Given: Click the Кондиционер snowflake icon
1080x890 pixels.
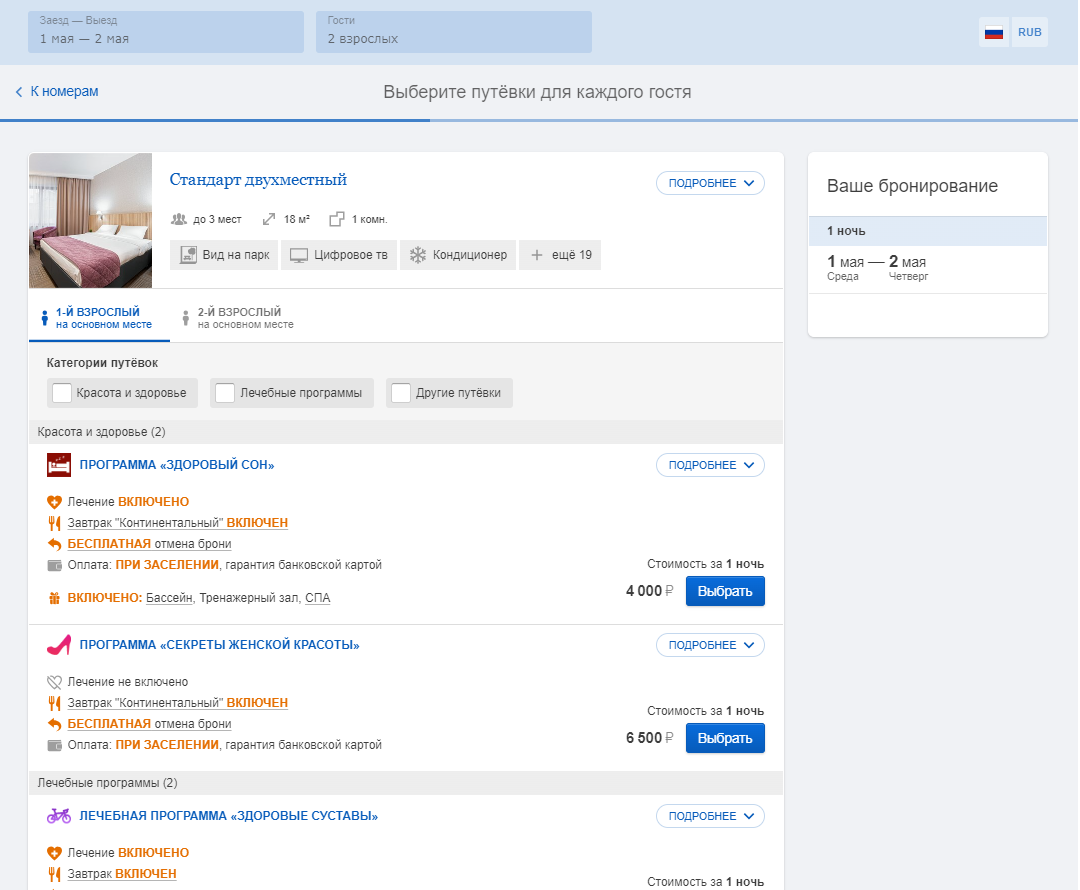Looking at the screenshot, I should (417, 255).
